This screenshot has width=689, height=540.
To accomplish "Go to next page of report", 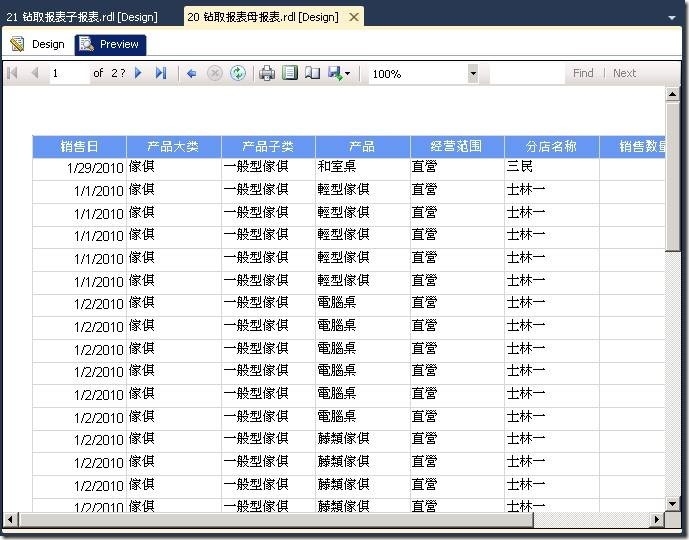I will point(138,73).
